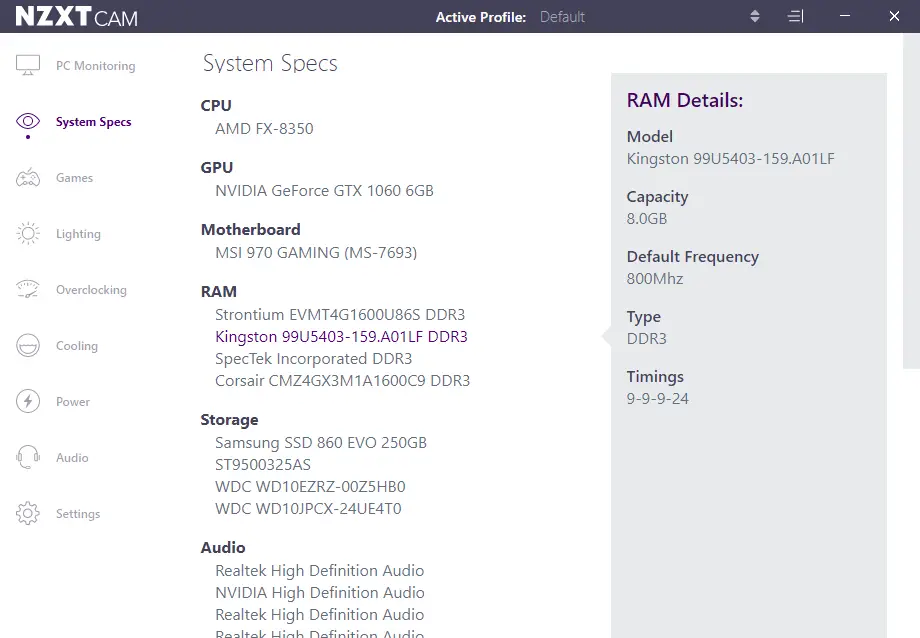Viewport: 920px width, 638px height.
Task: Select Samsung SSD 860 EVO 250GB drive
Action: click(321, 443)
